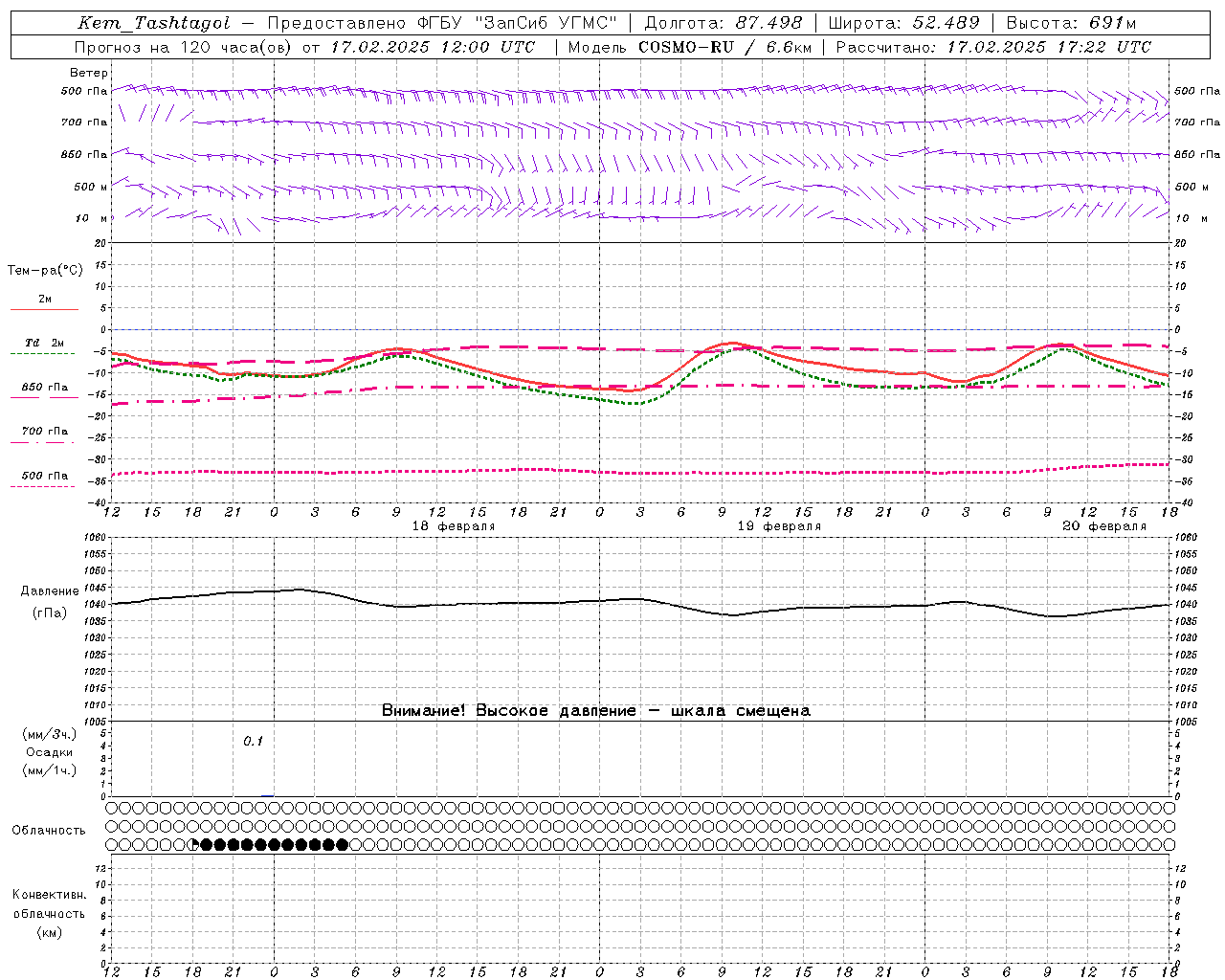Click the Облачность panel label
Image resolution: width=1225 pixels, height=980 pixels.
click(49, 830)
